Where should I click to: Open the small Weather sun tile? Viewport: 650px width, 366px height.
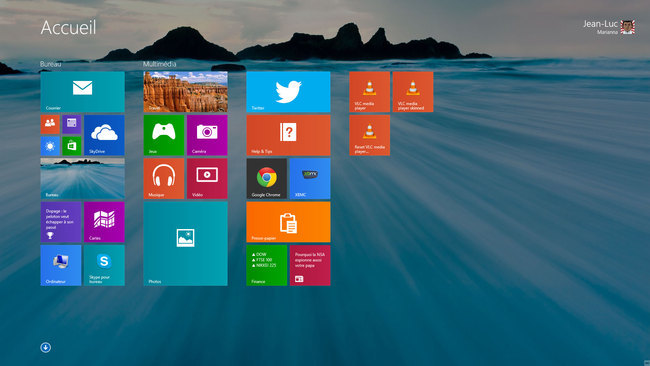[x=50, y=146]
